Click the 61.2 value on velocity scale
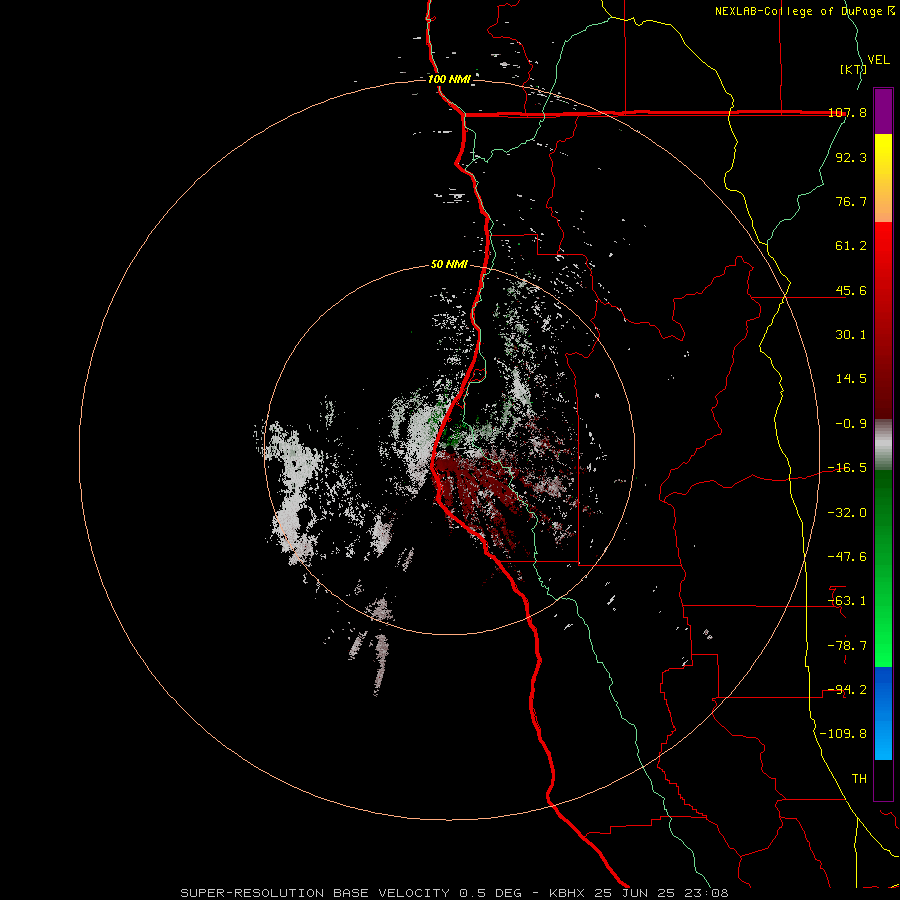 [851, 246]
